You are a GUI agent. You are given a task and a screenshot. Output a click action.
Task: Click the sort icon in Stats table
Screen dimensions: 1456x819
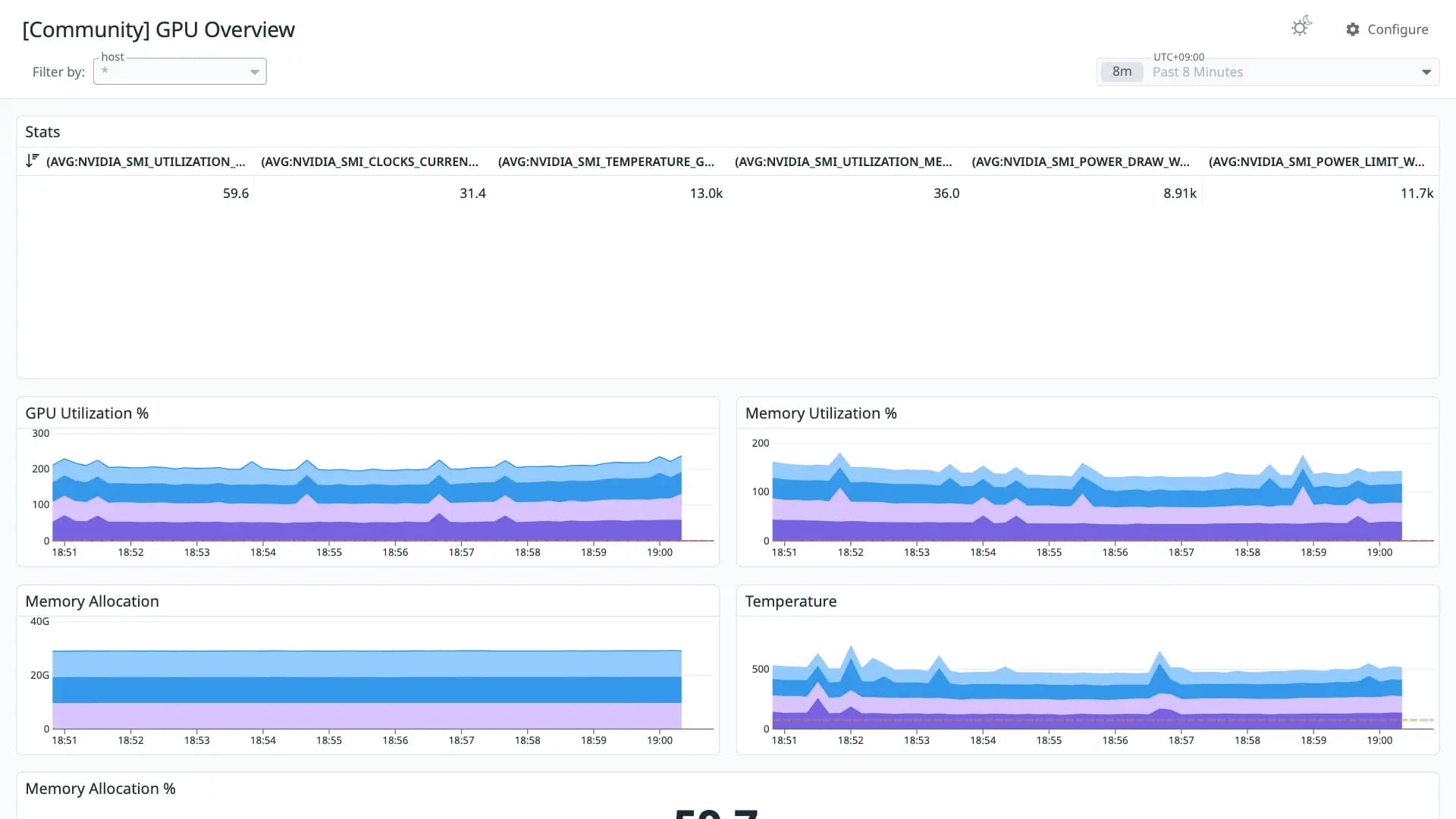point(32,161)
